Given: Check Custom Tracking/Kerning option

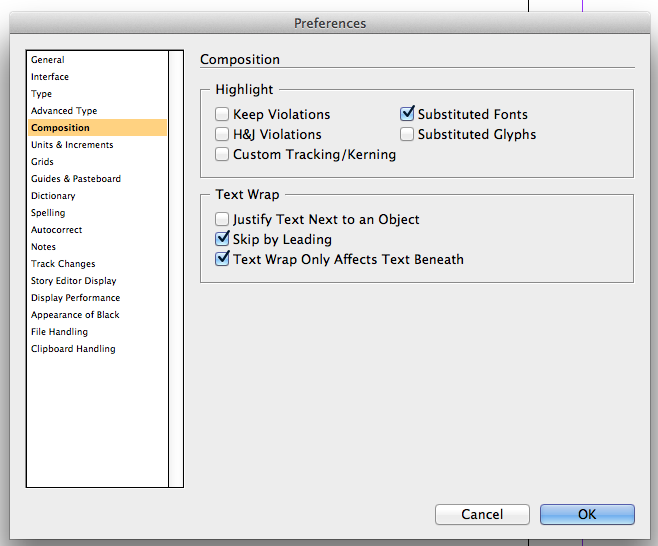Looking at the screenshot, I should pos(222,154).
